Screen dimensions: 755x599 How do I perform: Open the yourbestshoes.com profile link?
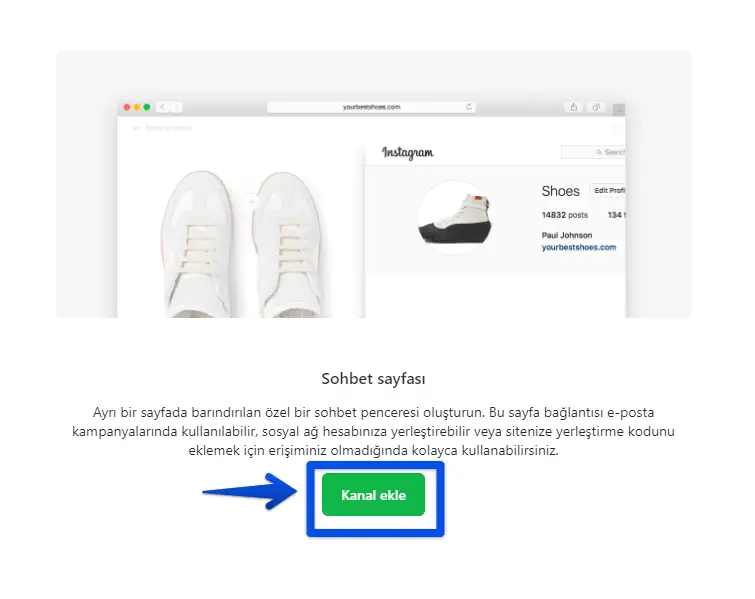tap(579, 247)
